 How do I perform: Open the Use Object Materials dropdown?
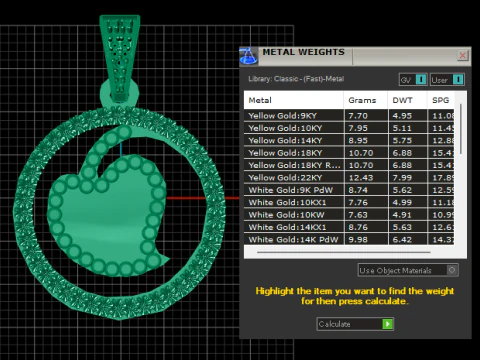[408, 270]
